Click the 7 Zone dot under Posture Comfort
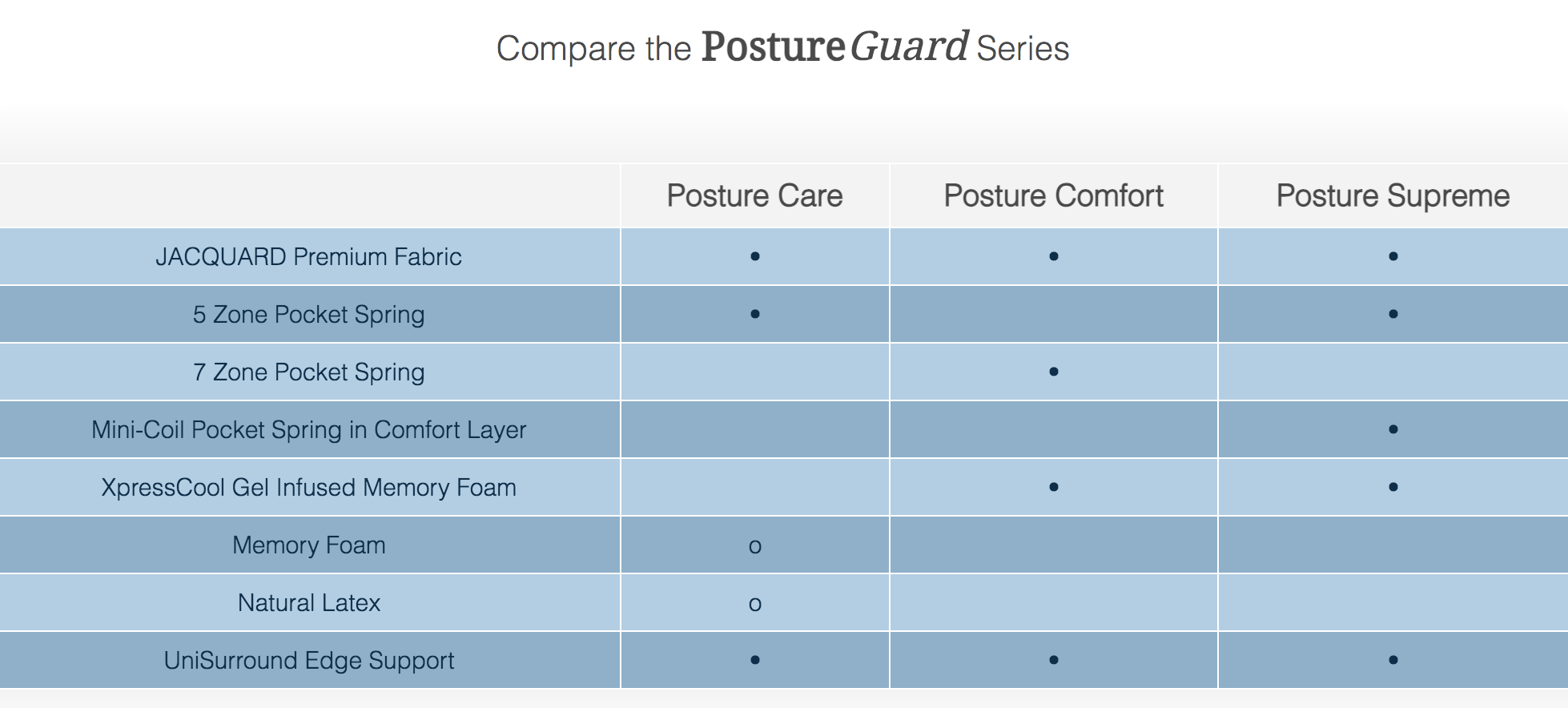Viewport: 1568px width, 708px height. (x=1053, y=372)
